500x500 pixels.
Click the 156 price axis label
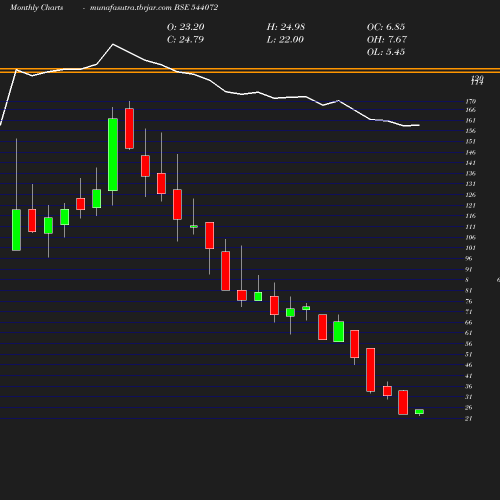471,131
